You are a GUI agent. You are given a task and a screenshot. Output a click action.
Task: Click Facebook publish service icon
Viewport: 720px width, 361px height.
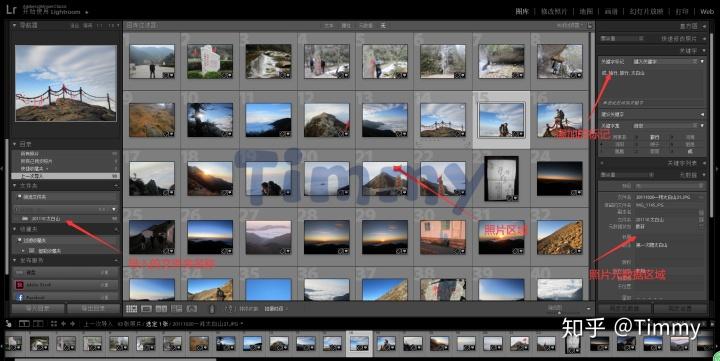(x=20, y=297)
